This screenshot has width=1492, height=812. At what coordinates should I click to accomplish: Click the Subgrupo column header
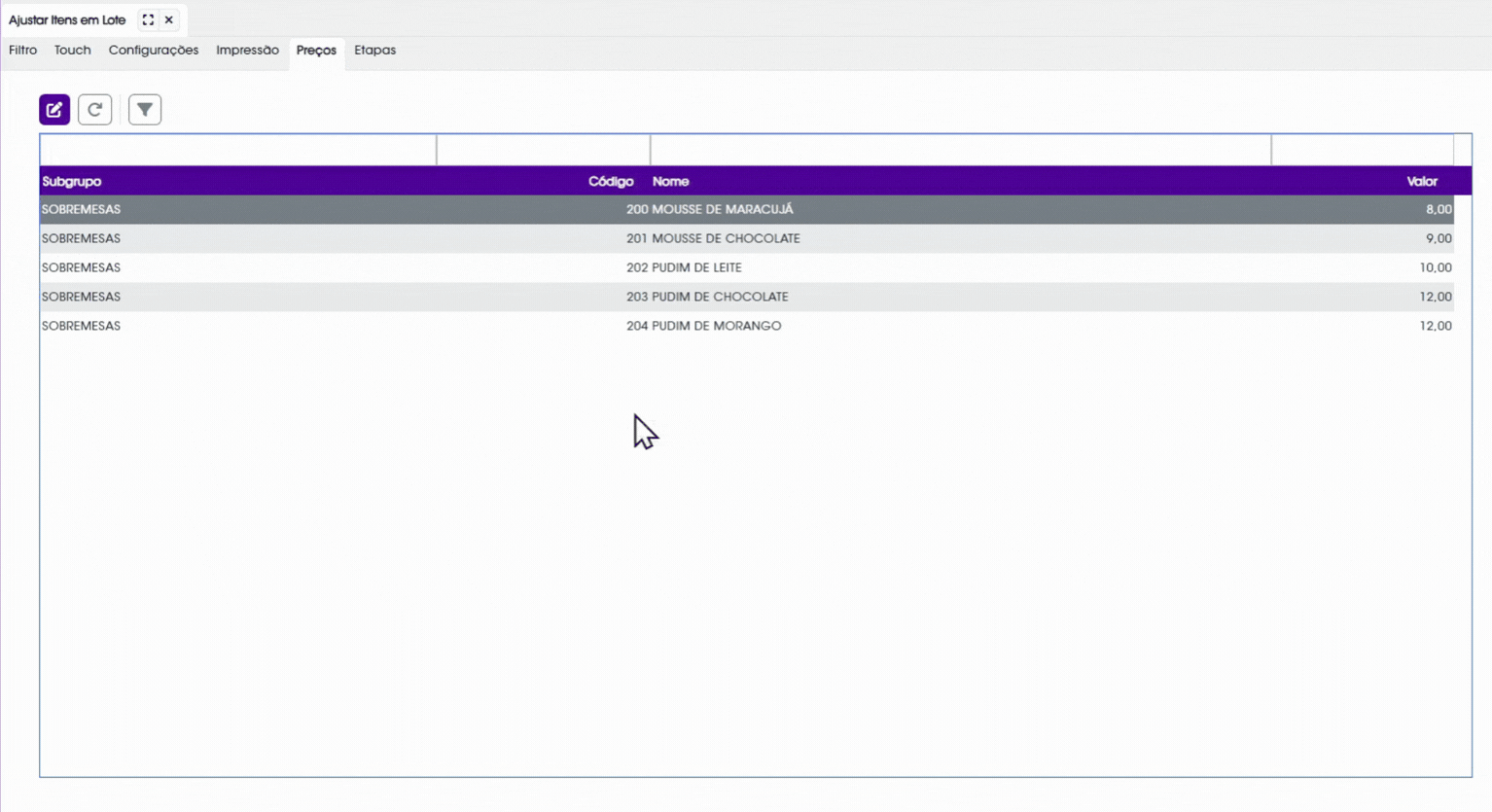pos(72,182)
